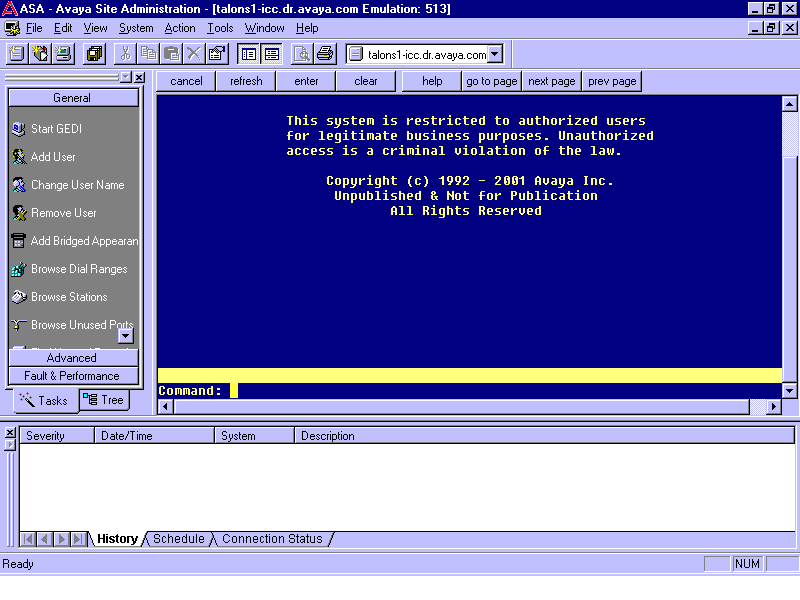
Task: Click the print preview icon
Action: pyautogui.click(x=302, y=54)
